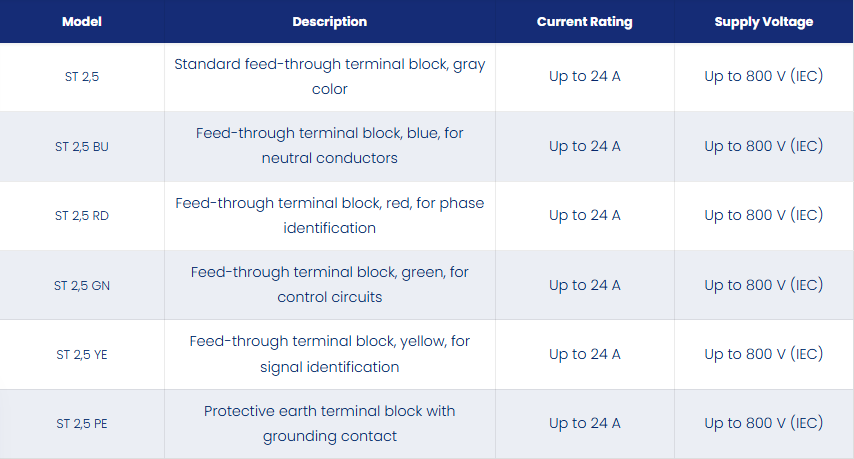Viewport: 854px width, 459px height.
Task: Click the current rating for ST 2,5 BU
Action: [x=584, y=146]
